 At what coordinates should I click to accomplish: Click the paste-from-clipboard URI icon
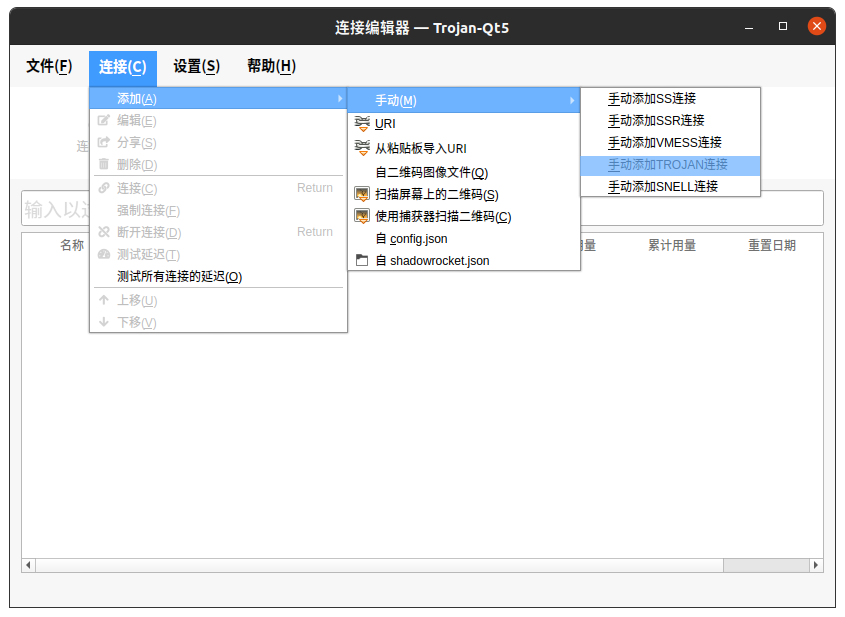coord(362,148)
